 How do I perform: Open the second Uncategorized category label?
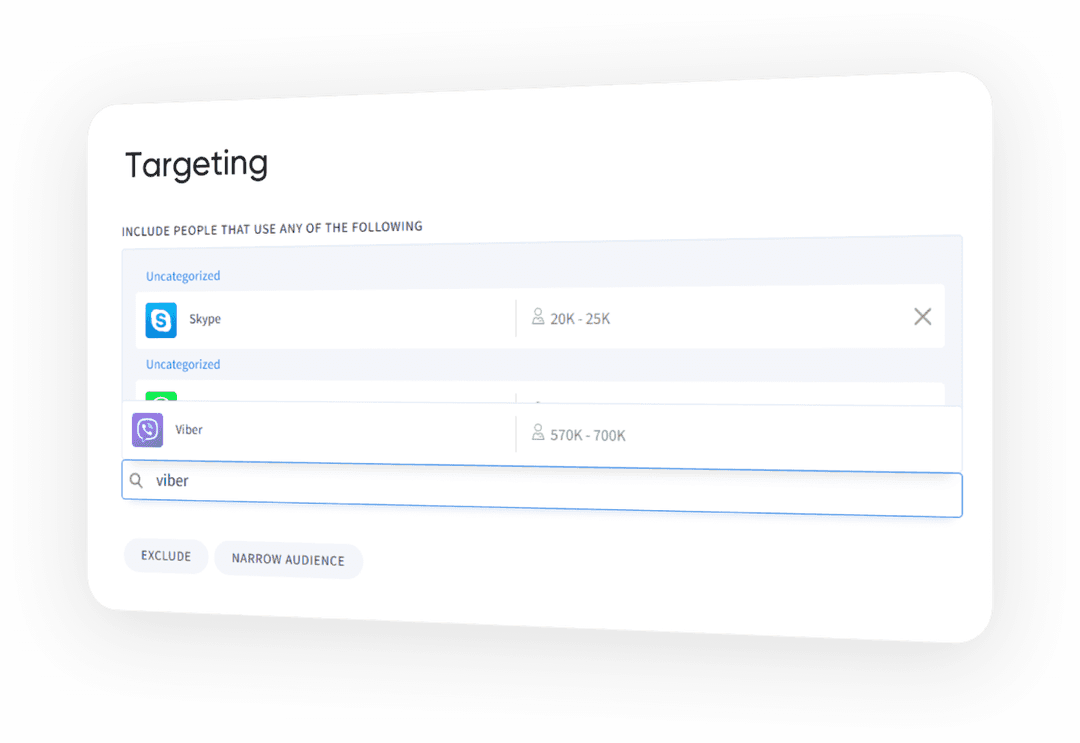[183, 364]
